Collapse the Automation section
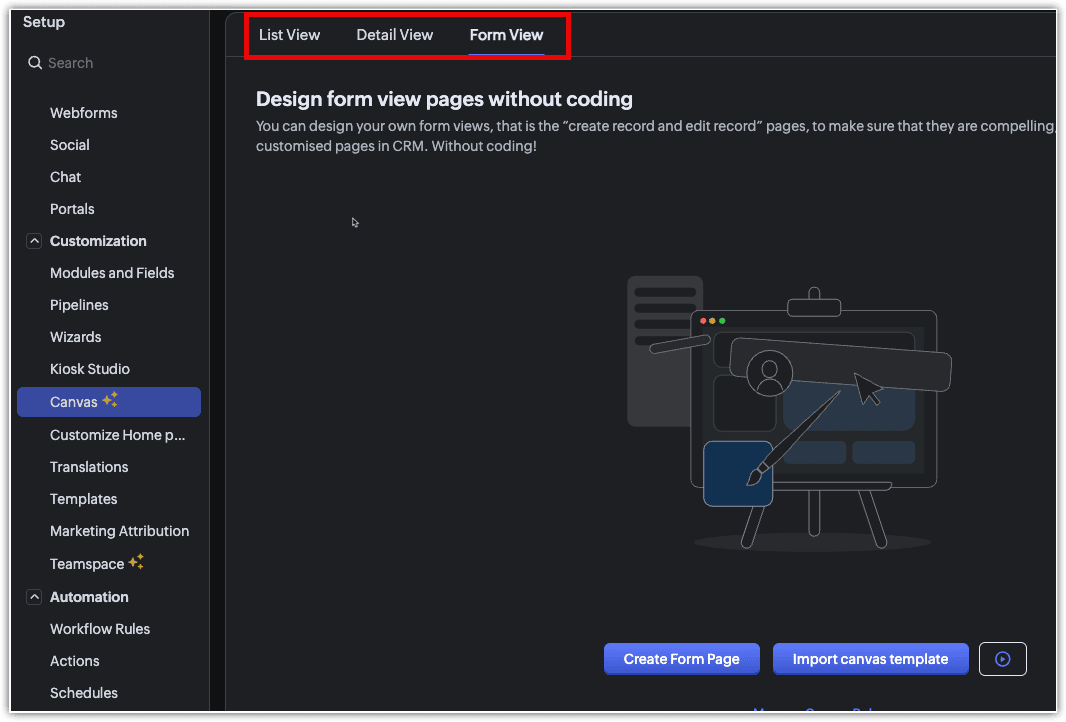This screenshot has width=1066, height=722. [34, 597]
